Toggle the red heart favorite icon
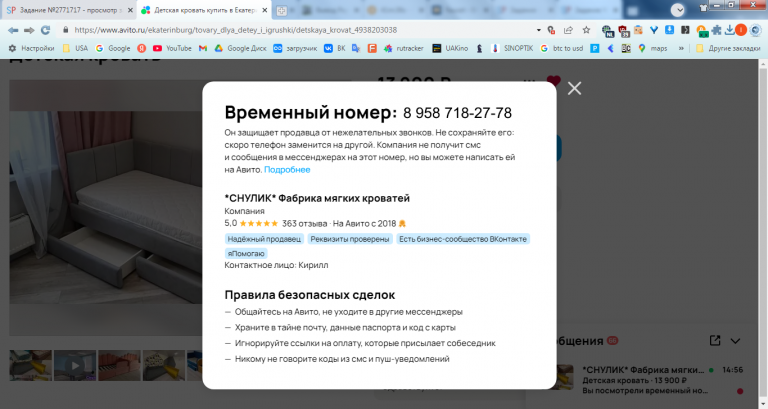Viewport: 768px width, 409px height. 553,81
